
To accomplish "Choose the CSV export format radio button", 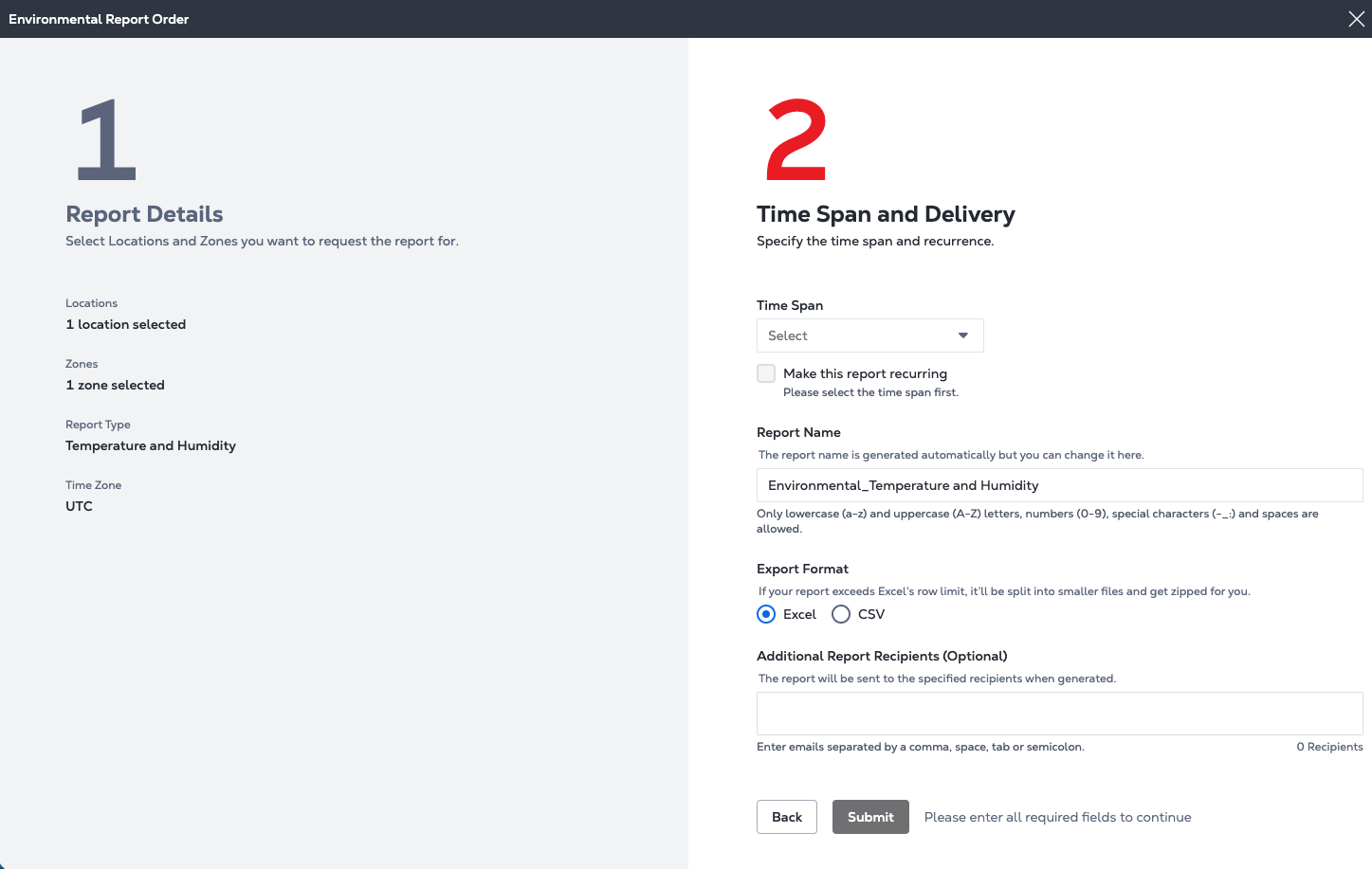I will pyautogui.click(x=841, y=614).
